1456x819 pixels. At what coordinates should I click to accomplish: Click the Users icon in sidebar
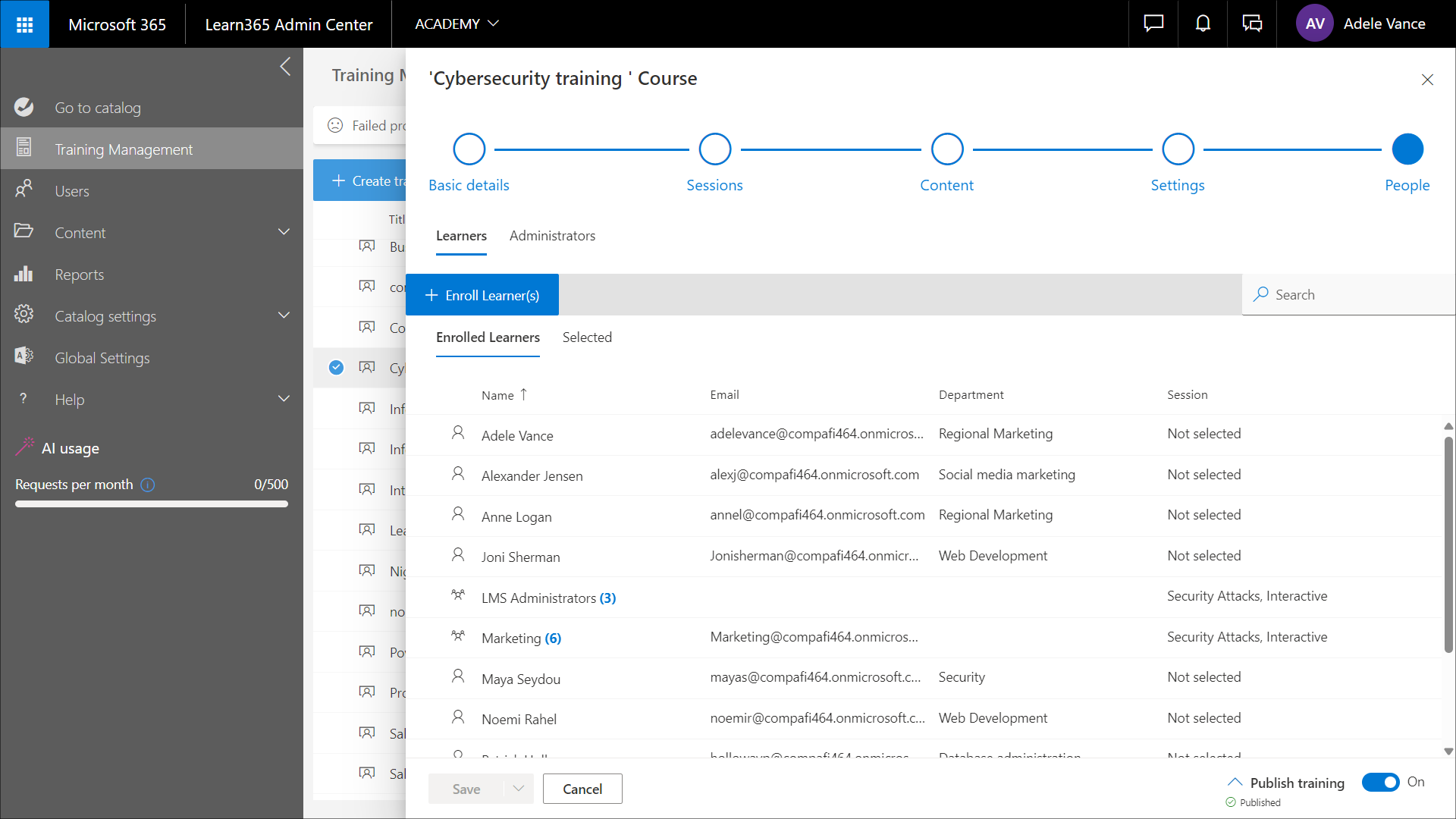click(24, 190)
